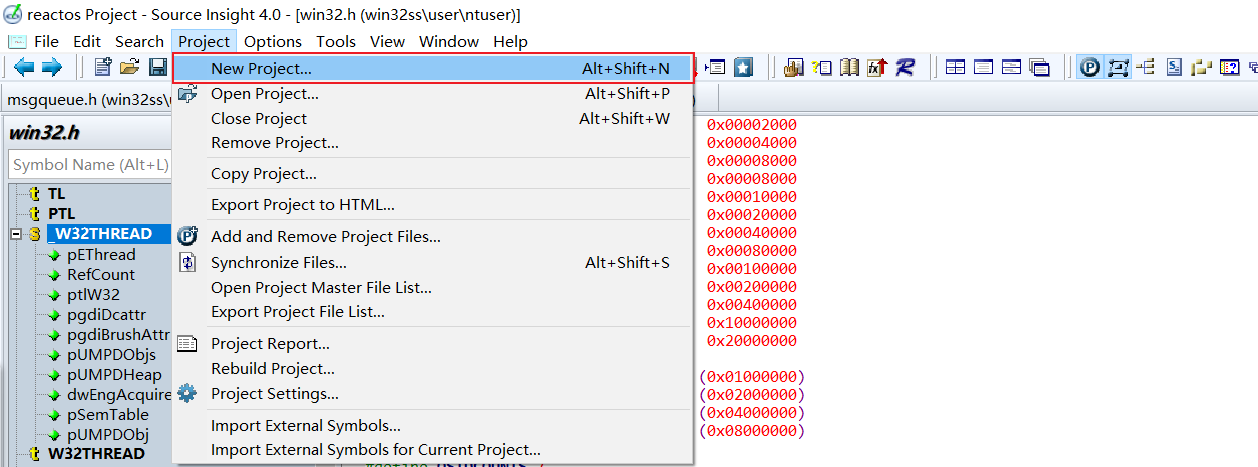
Task: Open the Tools menu
Action: (x=336, y=41)
